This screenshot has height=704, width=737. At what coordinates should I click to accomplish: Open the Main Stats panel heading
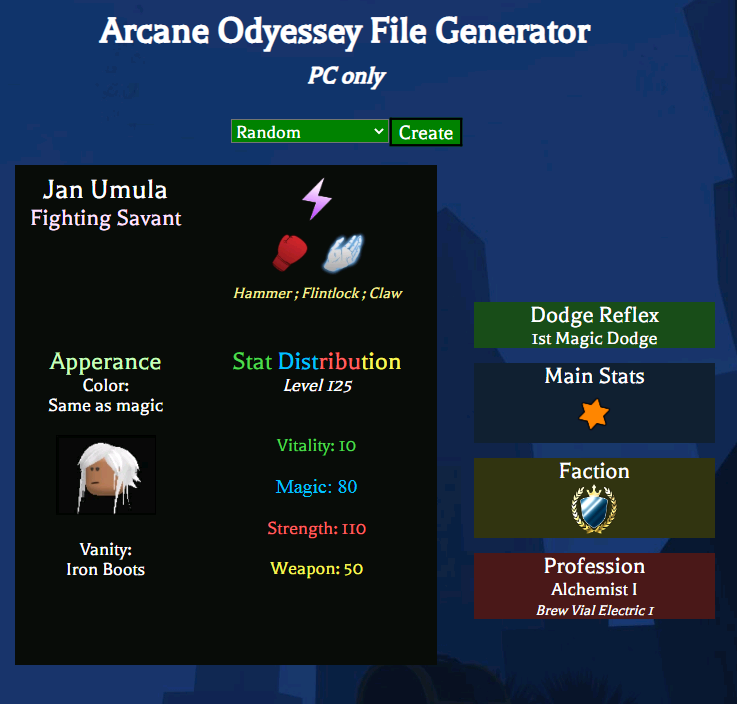(x=594, y=376)
